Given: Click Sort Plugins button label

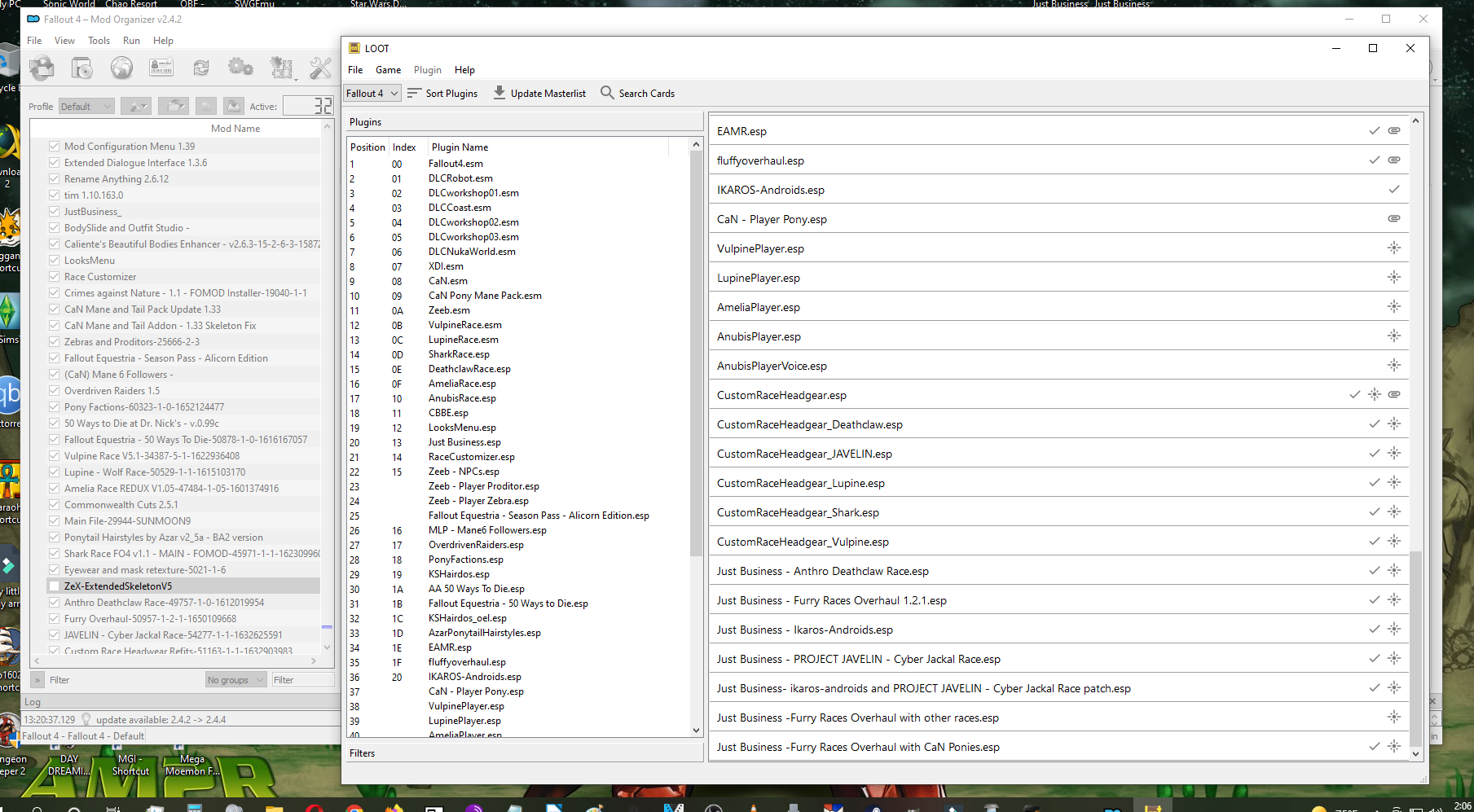Looking at the screenshot, I should pyautogui.click(x=451, y=94).
